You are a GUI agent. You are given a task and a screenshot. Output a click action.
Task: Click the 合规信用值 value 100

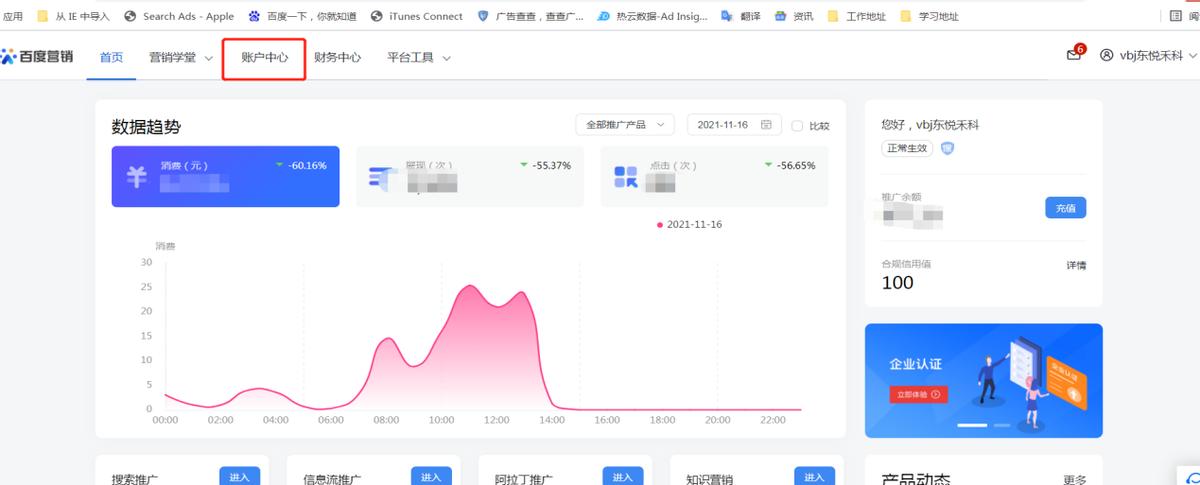[x=897, y=283]
